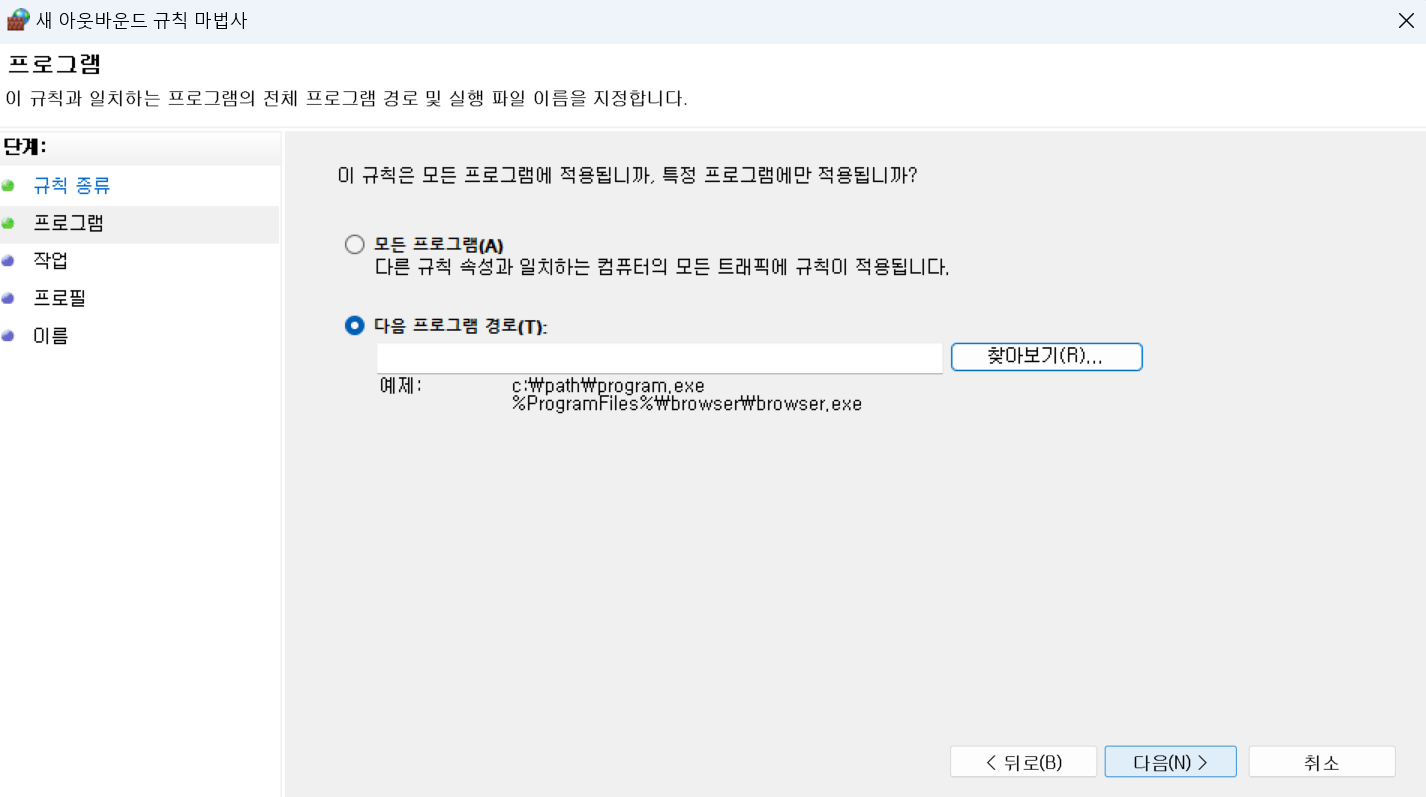
Task: Click the 예제: label
Action: coord(400,386)
